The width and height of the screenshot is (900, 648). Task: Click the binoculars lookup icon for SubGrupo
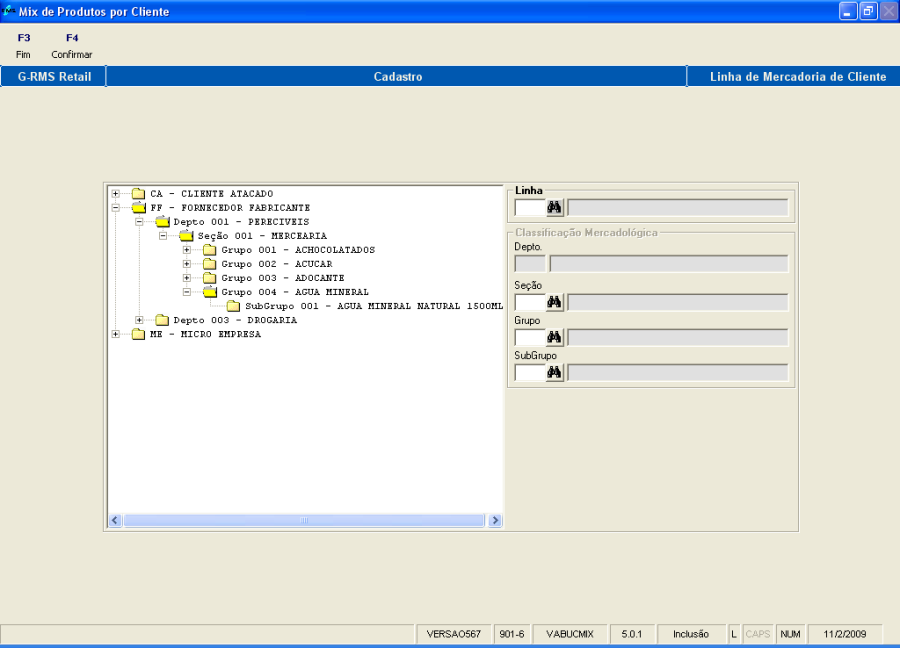(555, 372)
